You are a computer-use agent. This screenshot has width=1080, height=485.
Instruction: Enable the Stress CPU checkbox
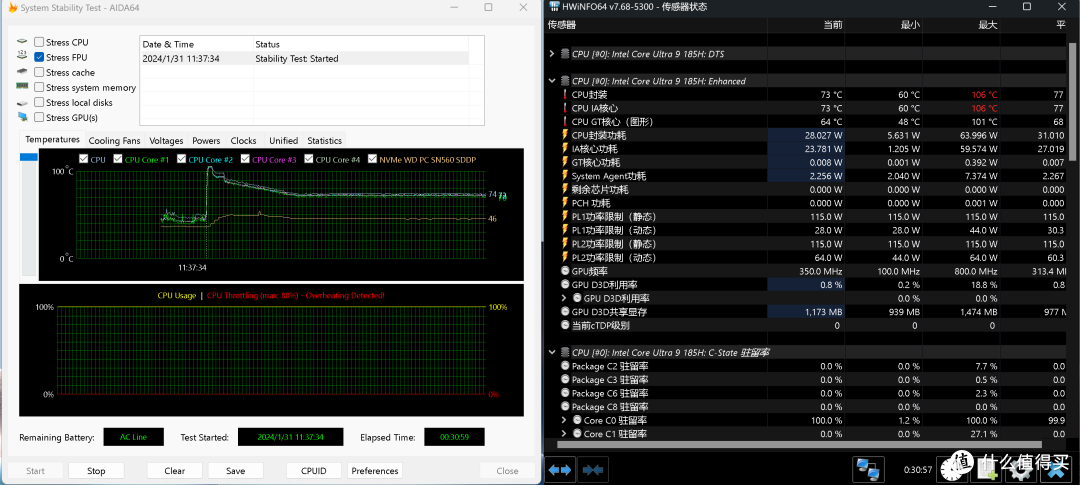[x=39, y=42]
